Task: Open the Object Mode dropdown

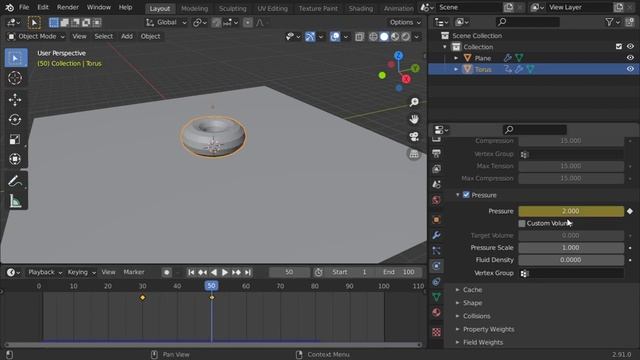Action: 37,36
